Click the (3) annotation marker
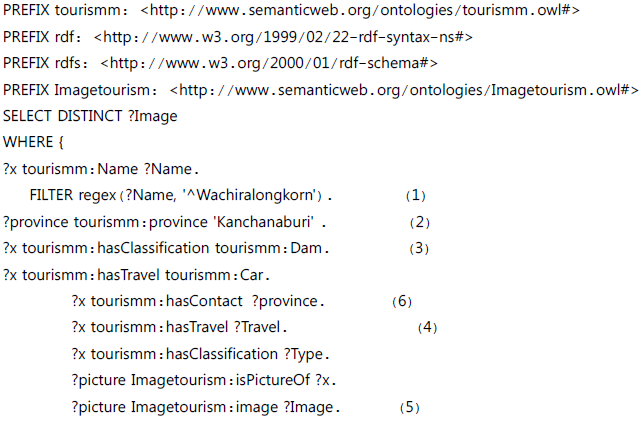Image resolution: width=642 pixels, height=421 pixels. [419, 247]
